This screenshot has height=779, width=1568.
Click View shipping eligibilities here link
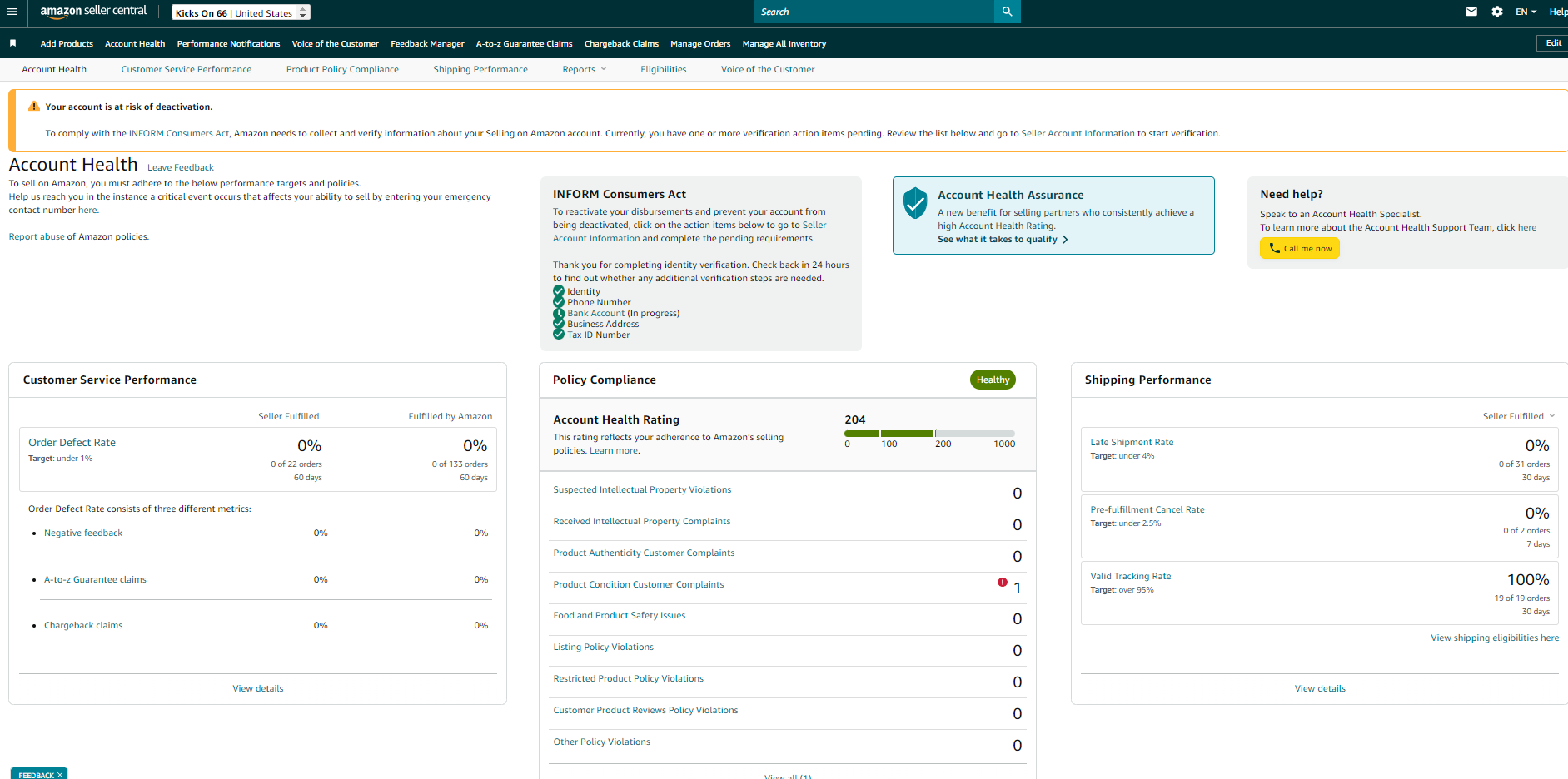click(1495, 638)
